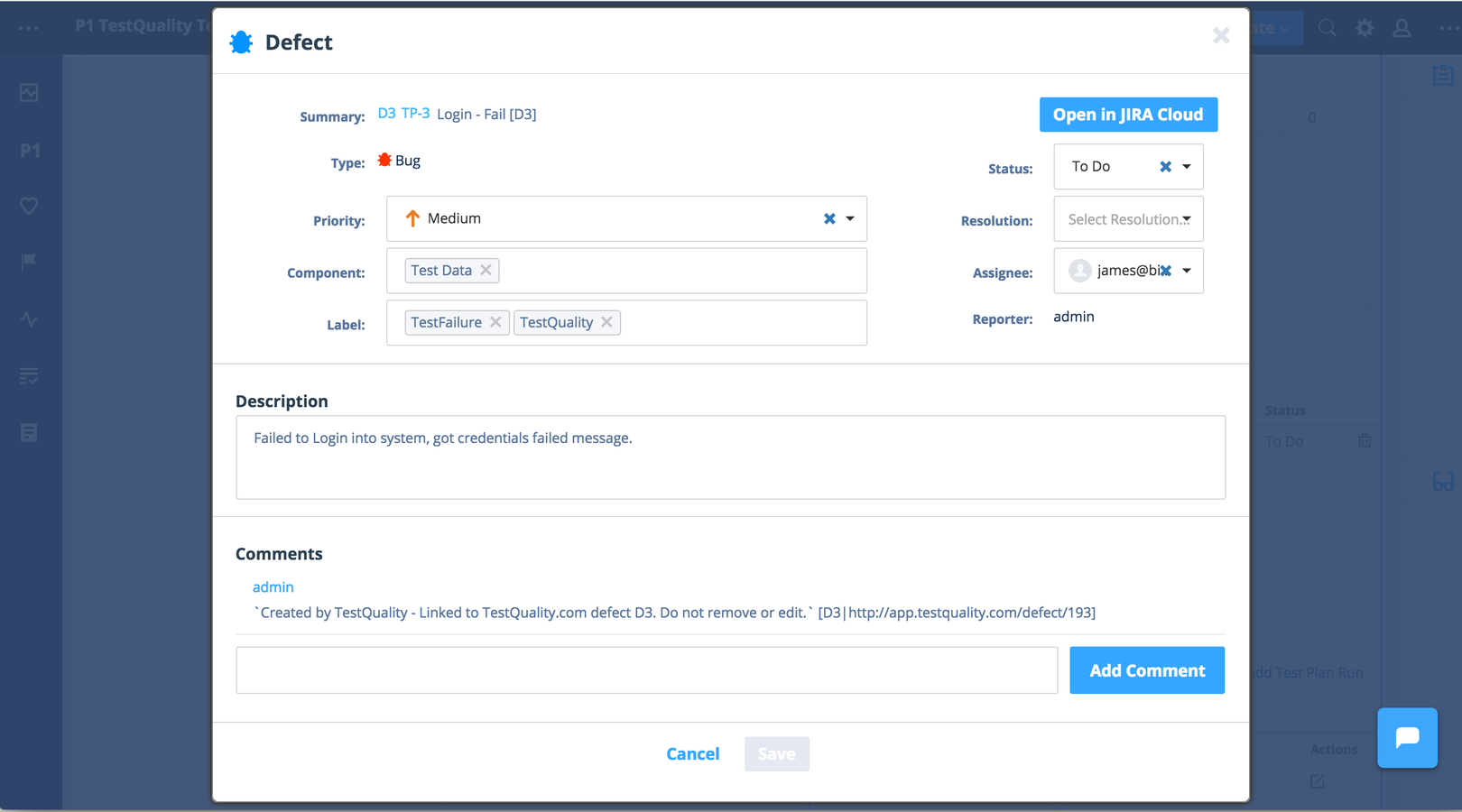Open the background sidebar dashboard chart icon
The width and height of the screenshot is (1462, 812).
click(x=29, y=92)
